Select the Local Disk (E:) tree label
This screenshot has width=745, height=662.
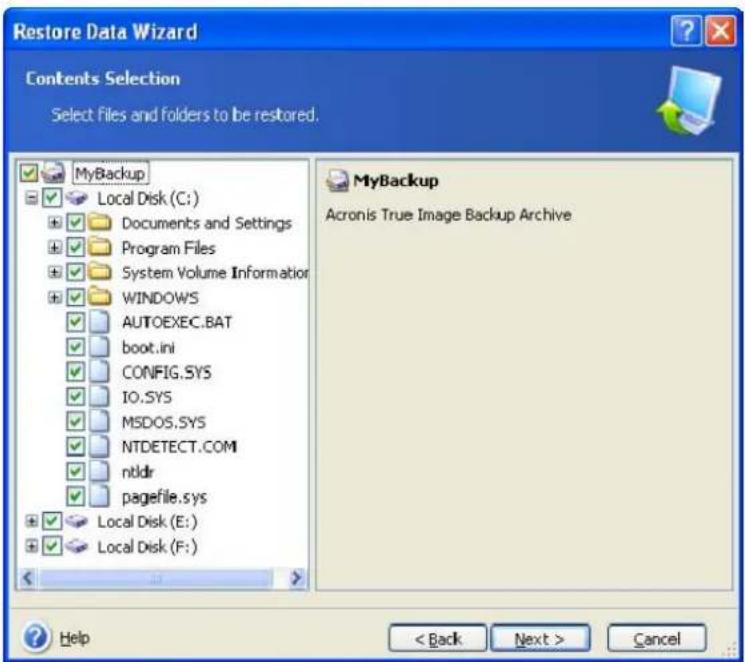[147, 522]
